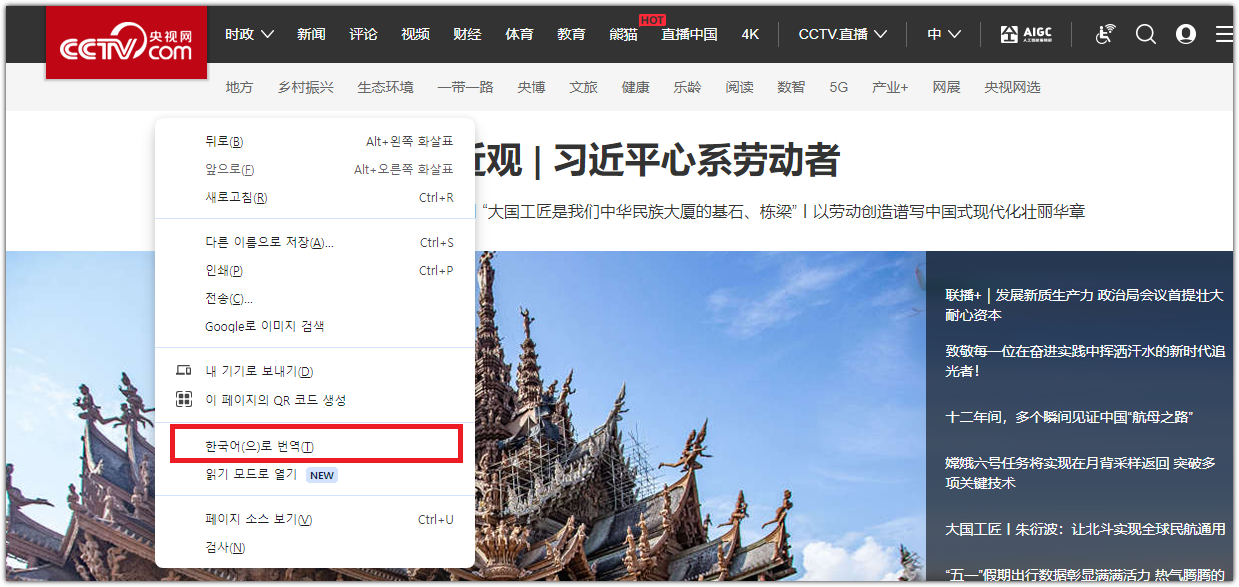
Task: Open the 新闻 nav link
Action: 311,34
